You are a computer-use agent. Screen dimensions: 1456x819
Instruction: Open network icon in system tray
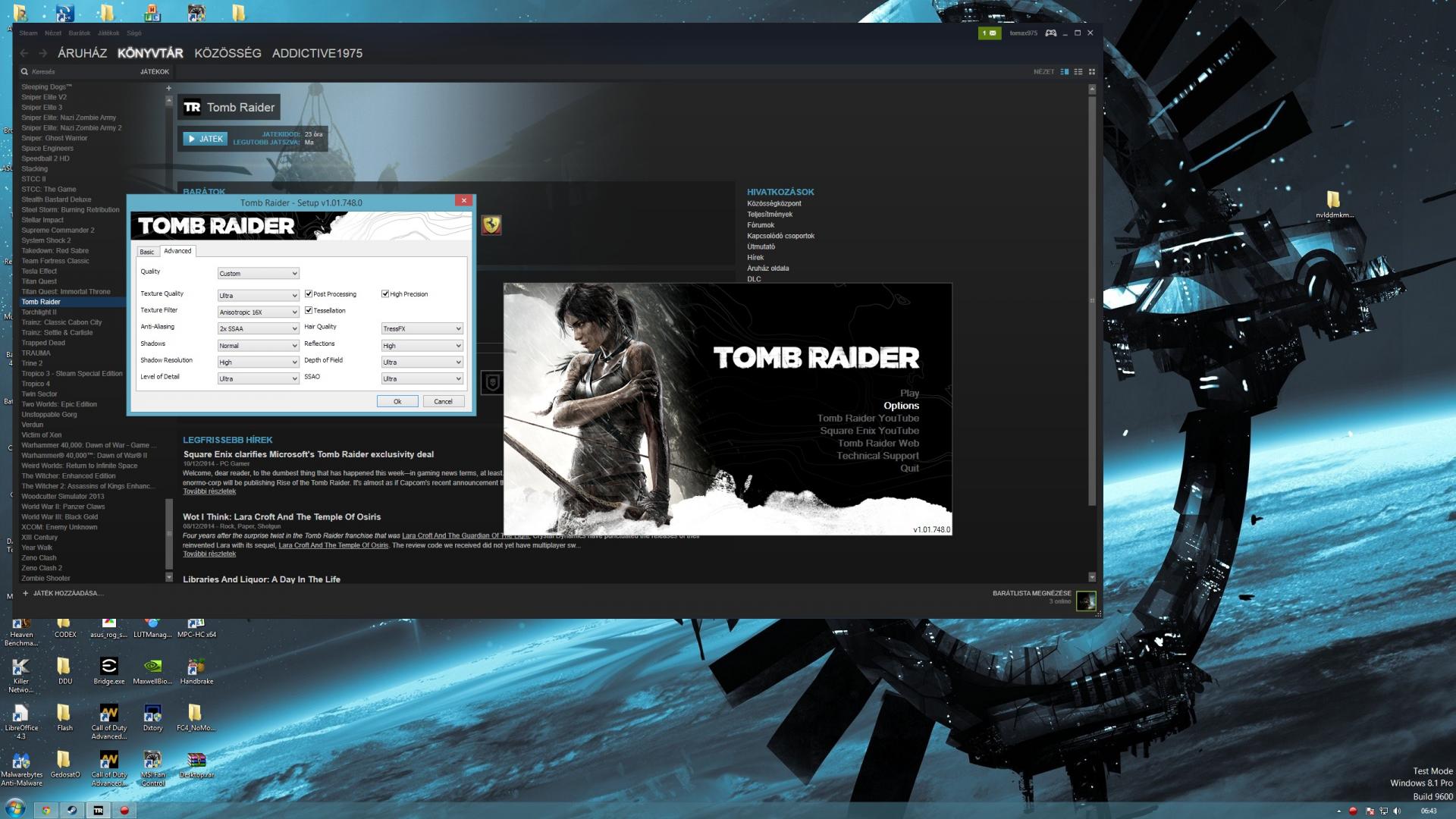coord(1384,811)
